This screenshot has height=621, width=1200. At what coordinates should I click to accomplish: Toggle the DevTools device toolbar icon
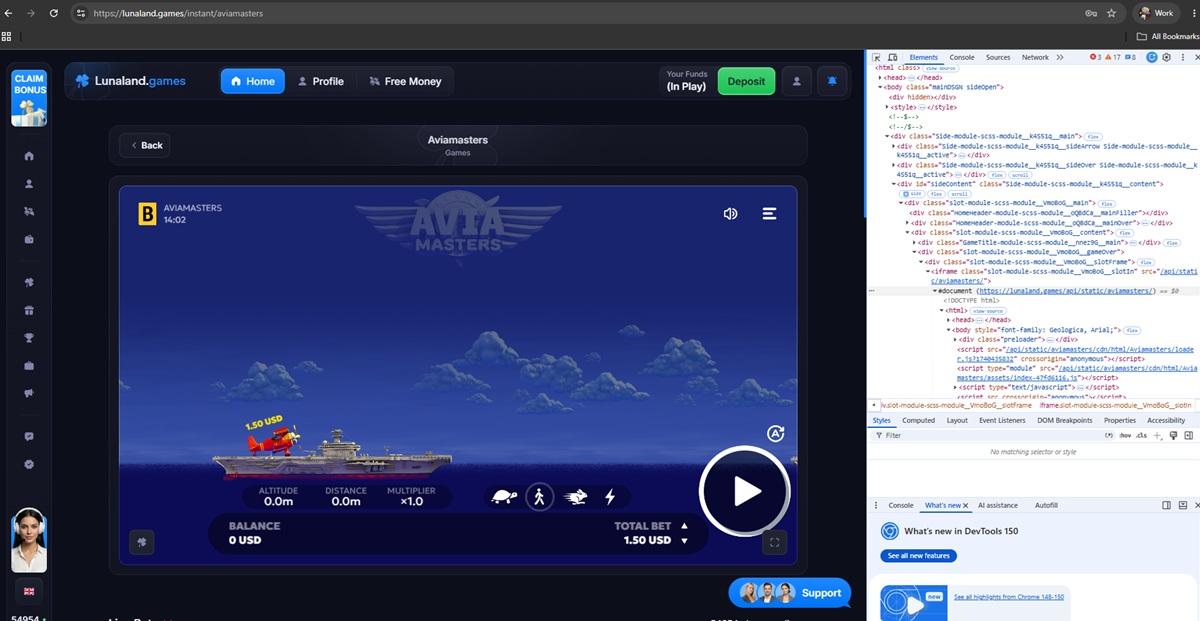pos(892,58)
